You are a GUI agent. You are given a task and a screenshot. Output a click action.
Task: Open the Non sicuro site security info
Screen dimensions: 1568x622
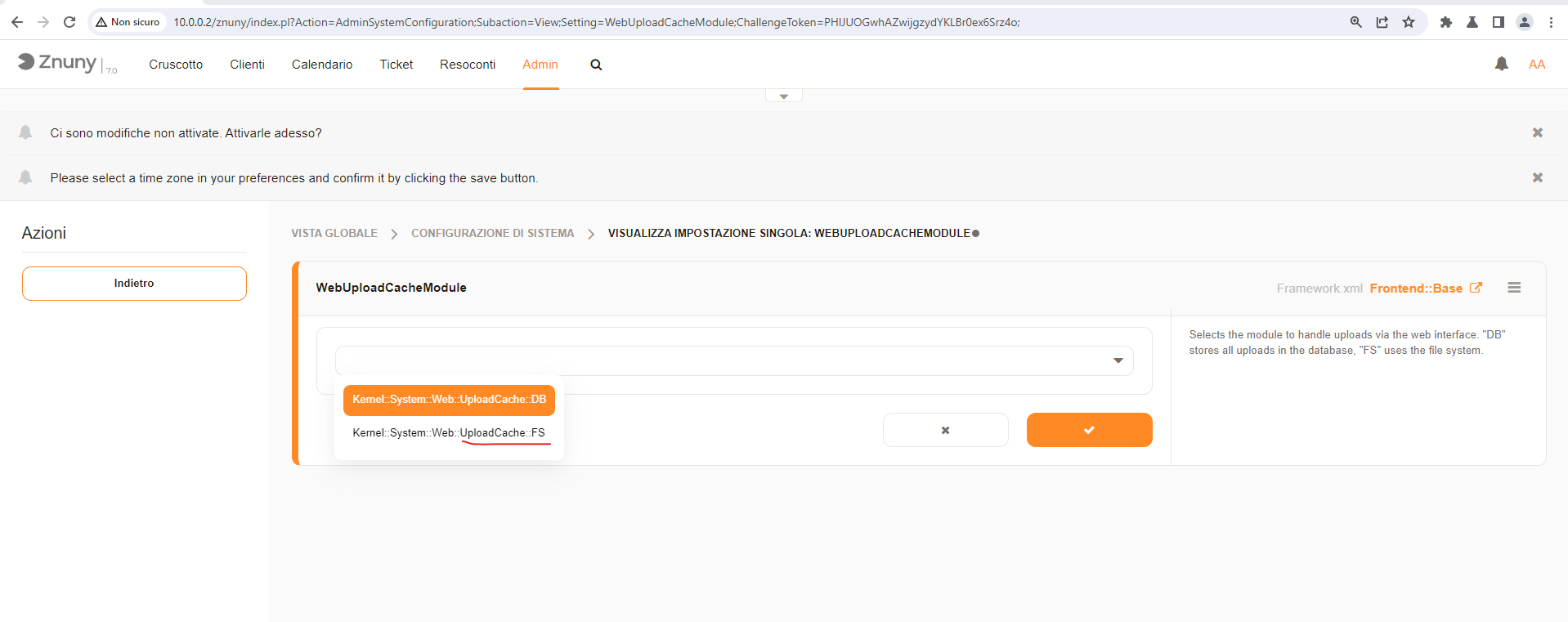coord(128,22)
